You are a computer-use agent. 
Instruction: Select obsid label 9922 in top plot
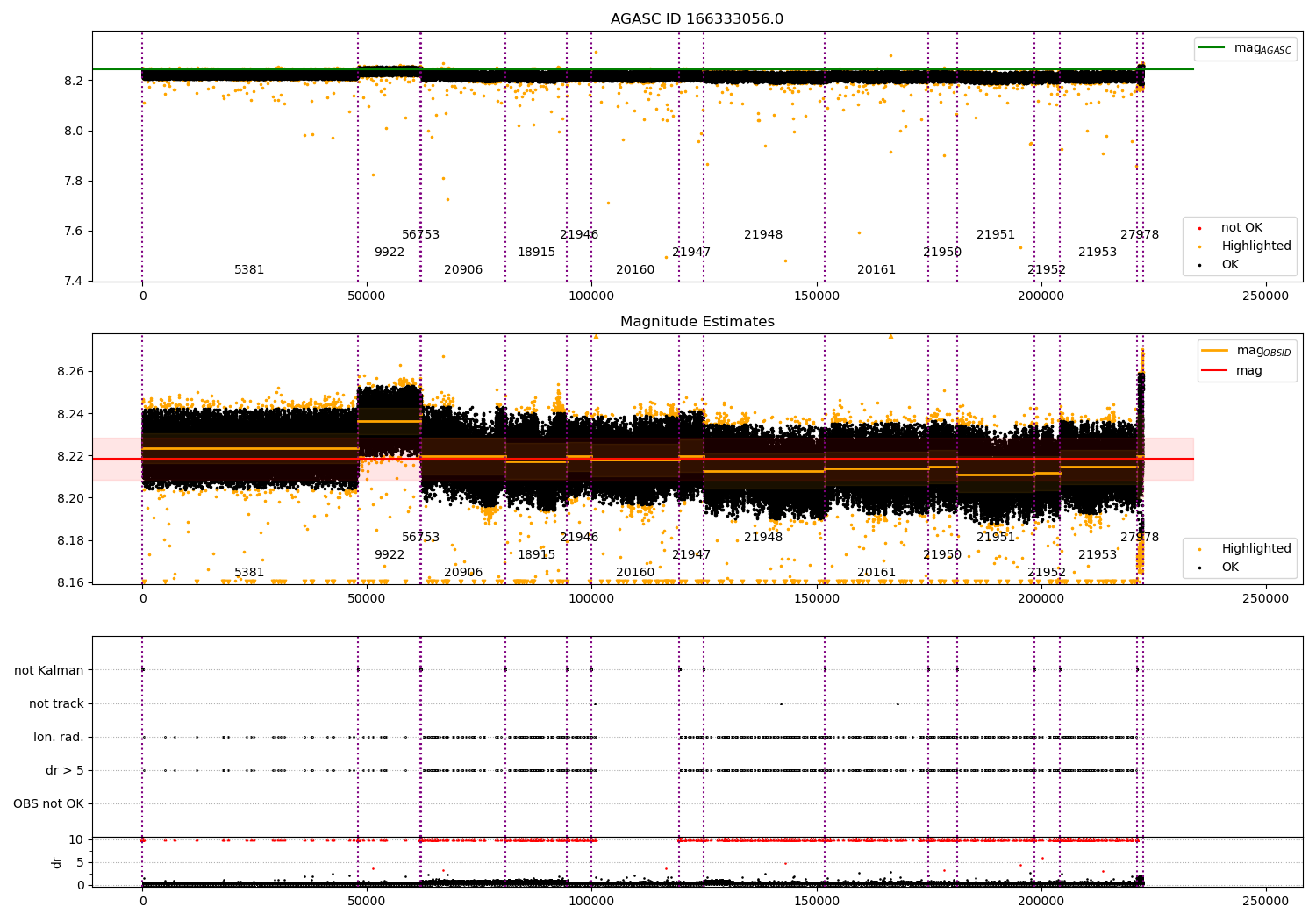(x=390, y=253)
